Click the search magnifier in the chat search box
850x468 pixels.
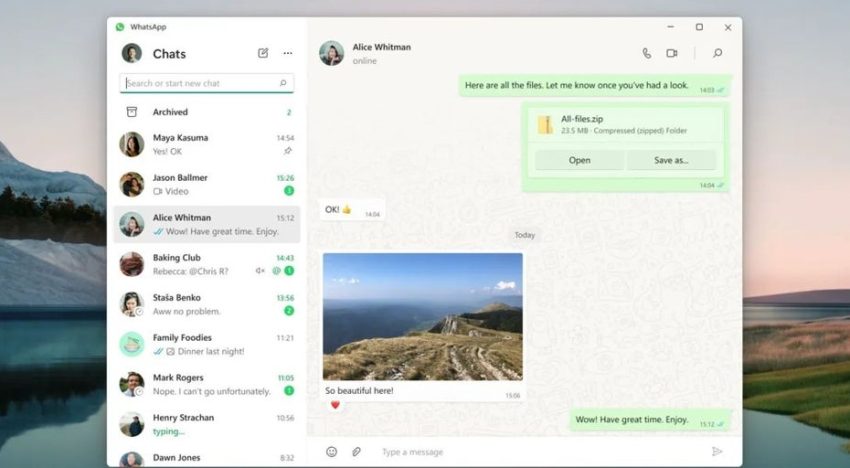[x=283, y=83]
